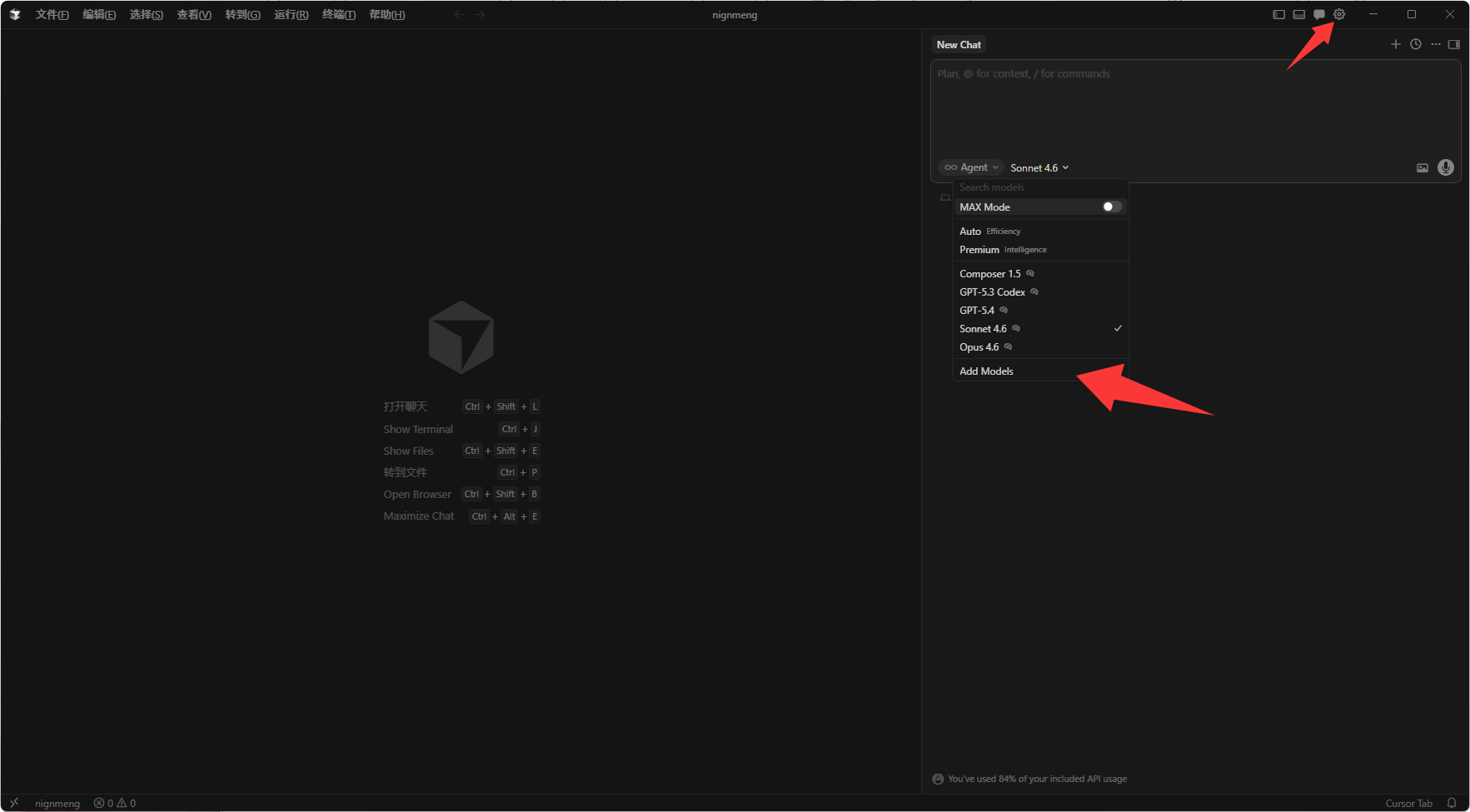Open the three-dots more actions menu
The width and height of the screenshot is (1470, 812).
click(1436, 44)
